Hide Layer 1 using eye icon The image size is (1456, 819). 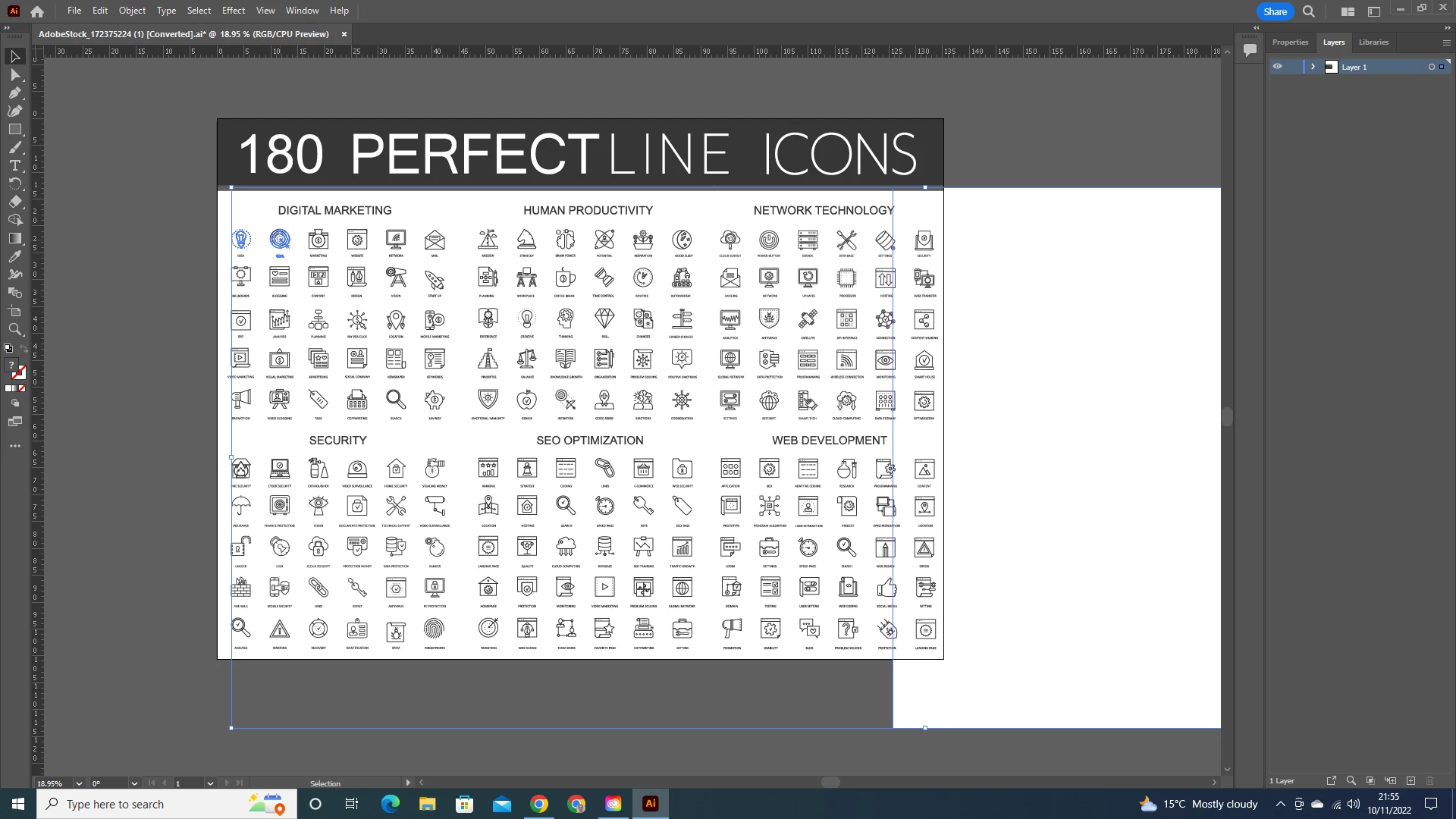[1277, 67]
